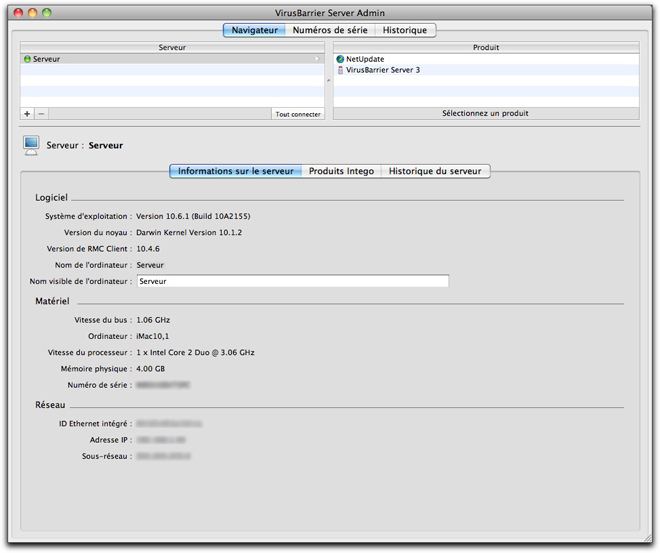Image resolution: width=660 pixels, height=553 pixels.
Task: Click the blurred ID Ethernet intégré value
Action: click(169, 424)
